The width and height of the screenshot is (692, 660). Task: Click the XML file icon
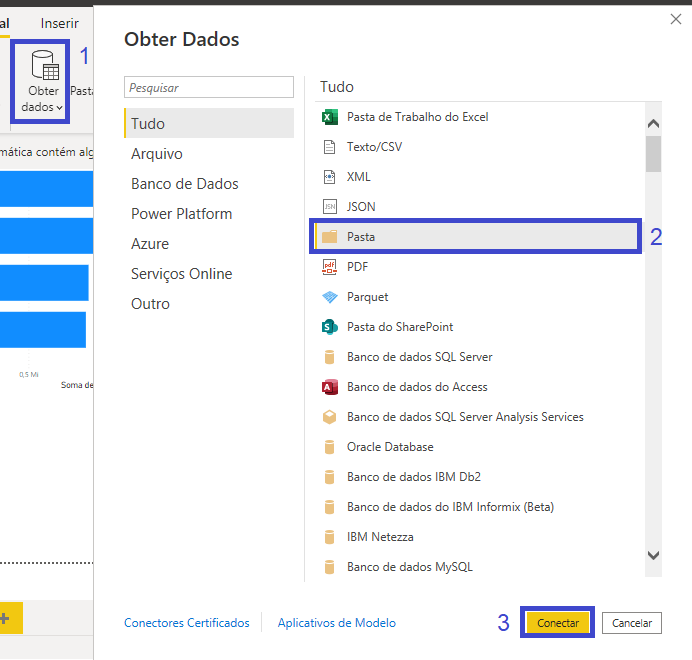pyautogui.click(x=329, y=177)
